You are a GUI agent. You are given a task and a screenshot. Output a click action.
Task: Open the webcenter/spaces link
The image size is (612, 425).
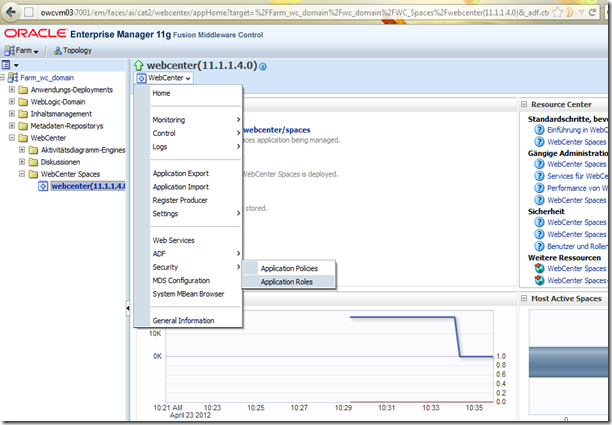pos(277,130)
